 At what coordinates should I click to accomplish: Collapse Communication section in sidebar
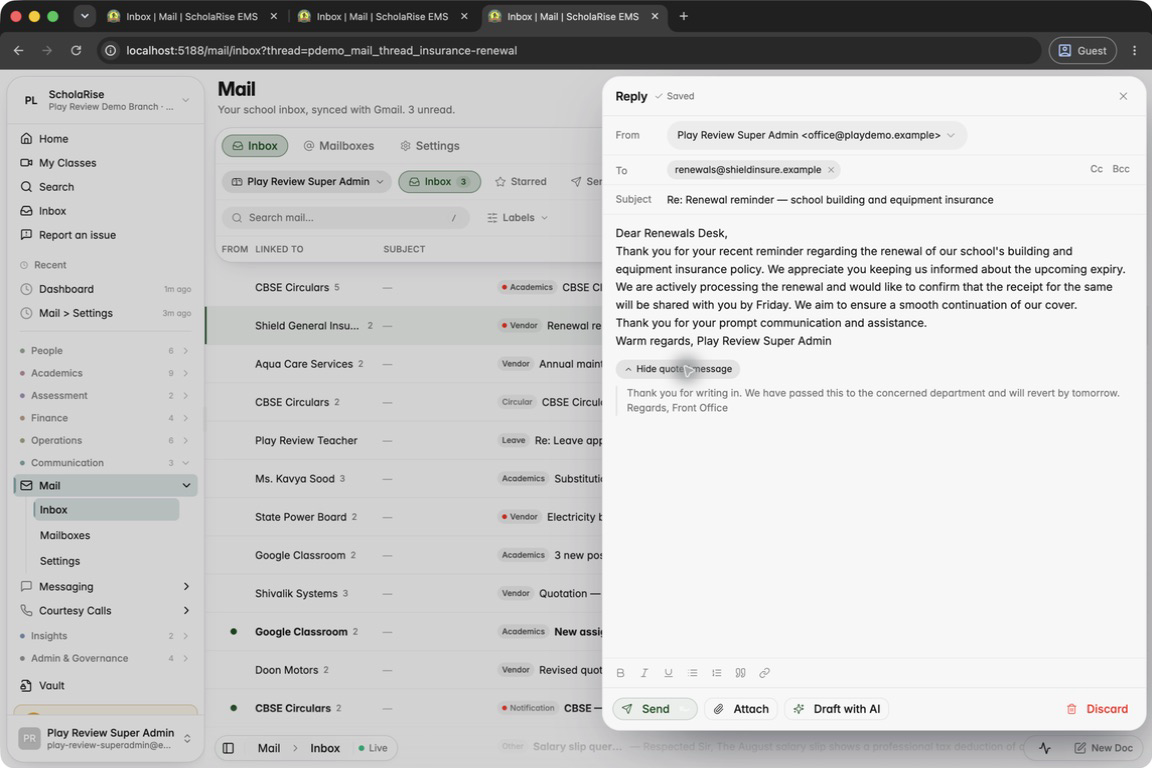105,463
